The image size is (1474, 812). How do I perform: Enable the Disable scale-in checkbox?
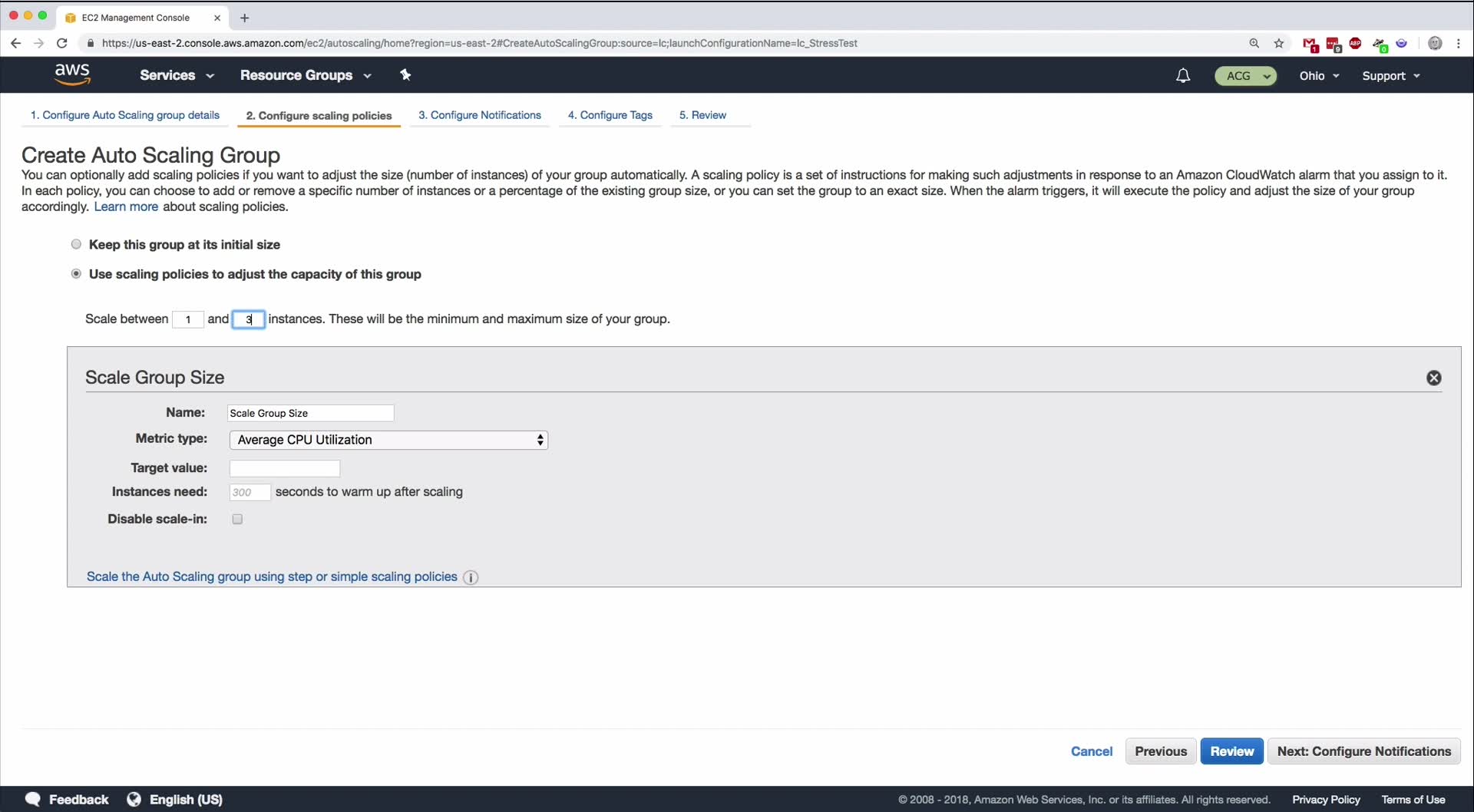237,519
